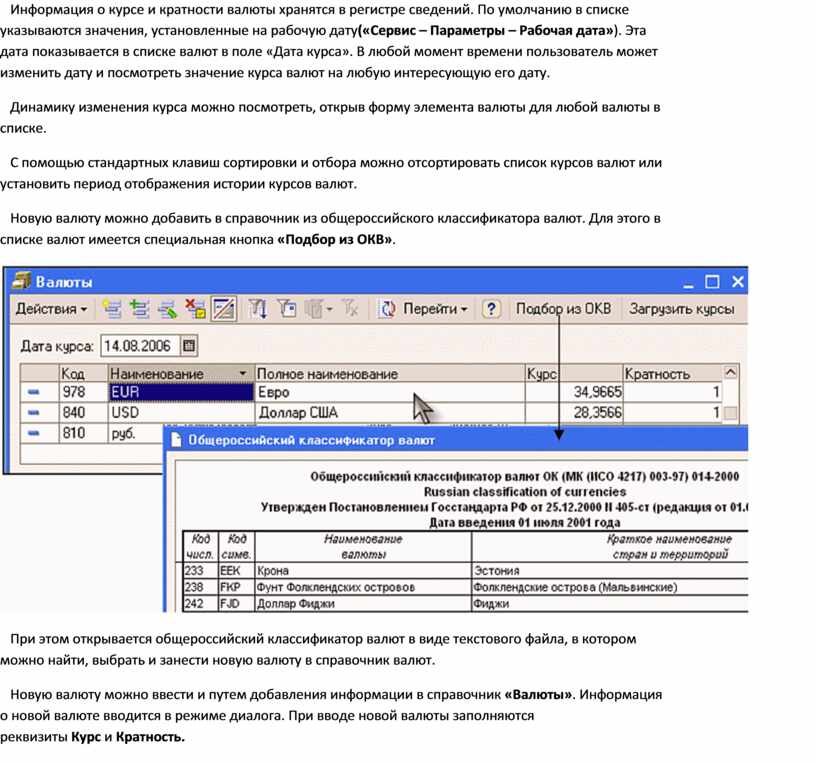Click the Help question mark icon

tap(491, 309)
